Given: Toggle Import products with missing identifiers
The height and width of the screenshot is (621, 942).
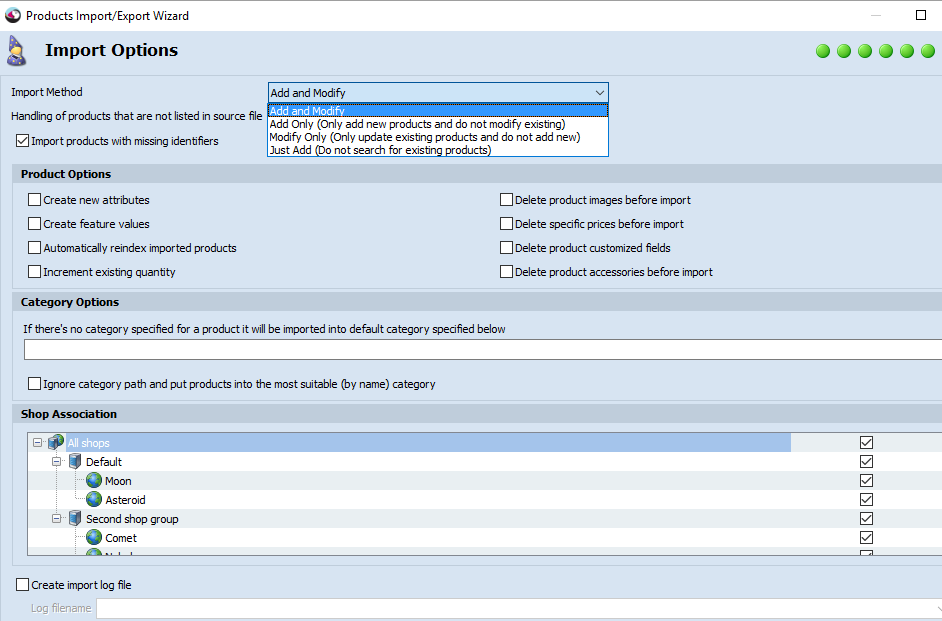Looking at the screenshot, I should click(x=22, y=141).
